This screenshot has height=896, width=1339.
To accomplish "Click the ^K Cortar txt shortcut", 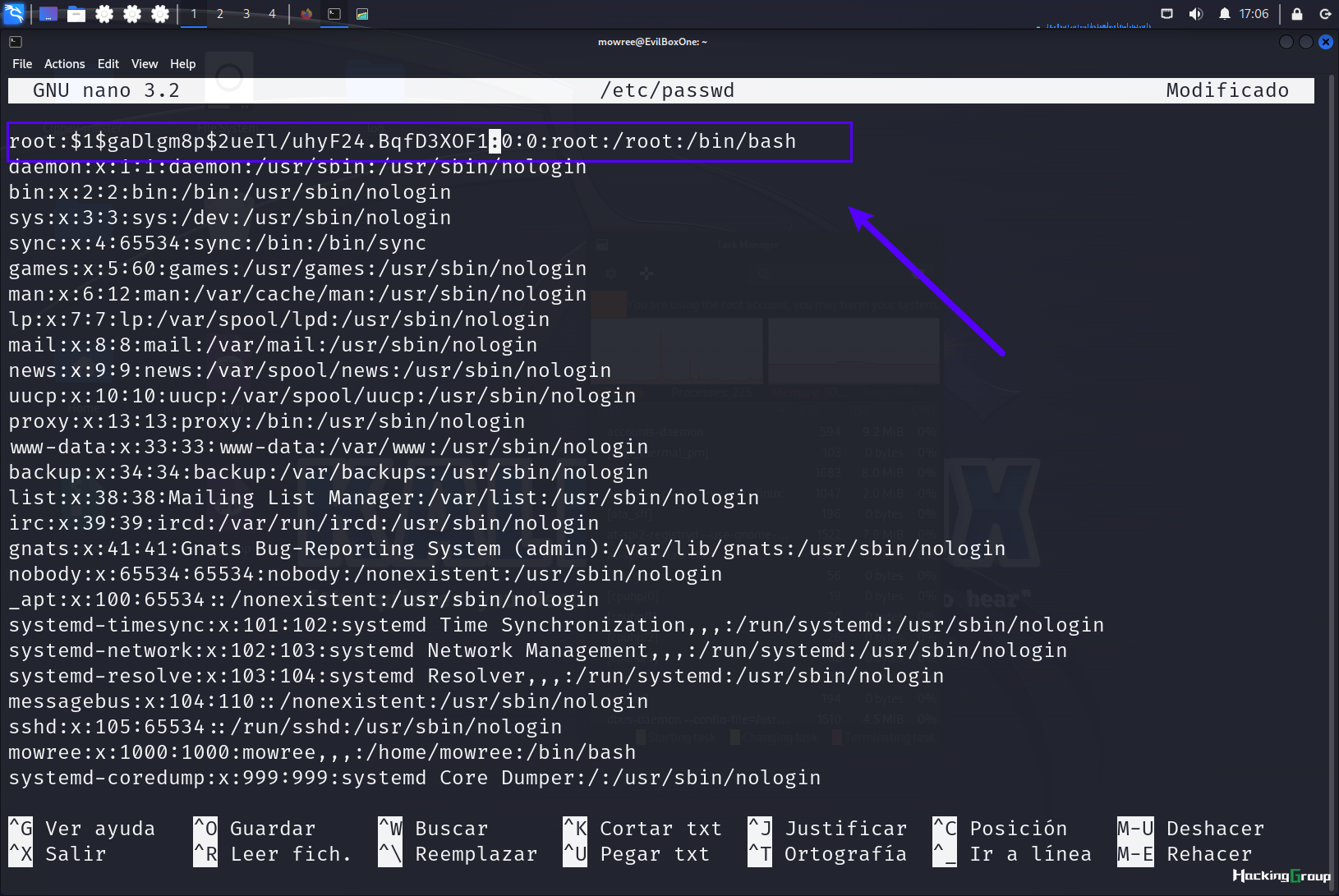I will 642,829.
